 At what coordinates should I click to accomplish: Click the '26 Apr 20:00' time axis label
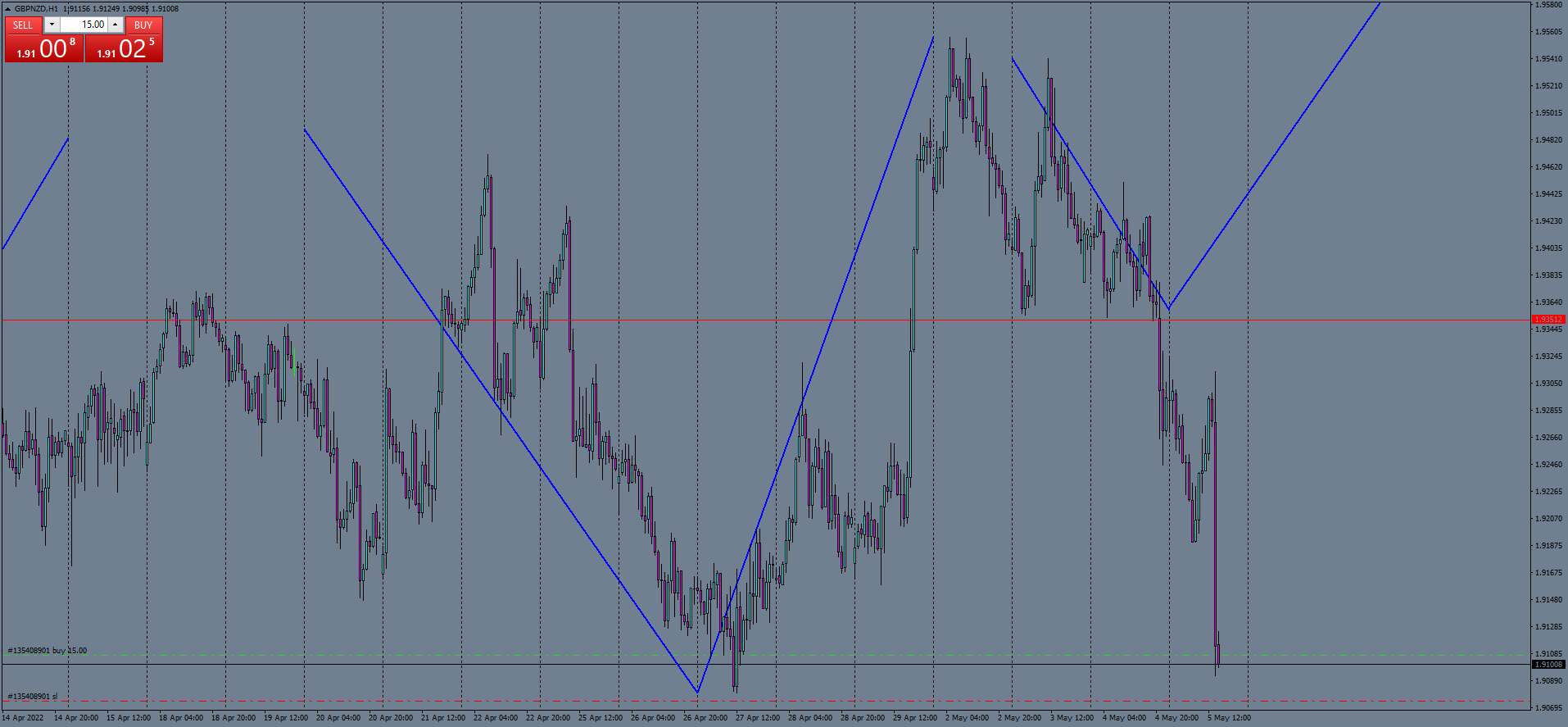pyautogui.click(x=705, y=718)
